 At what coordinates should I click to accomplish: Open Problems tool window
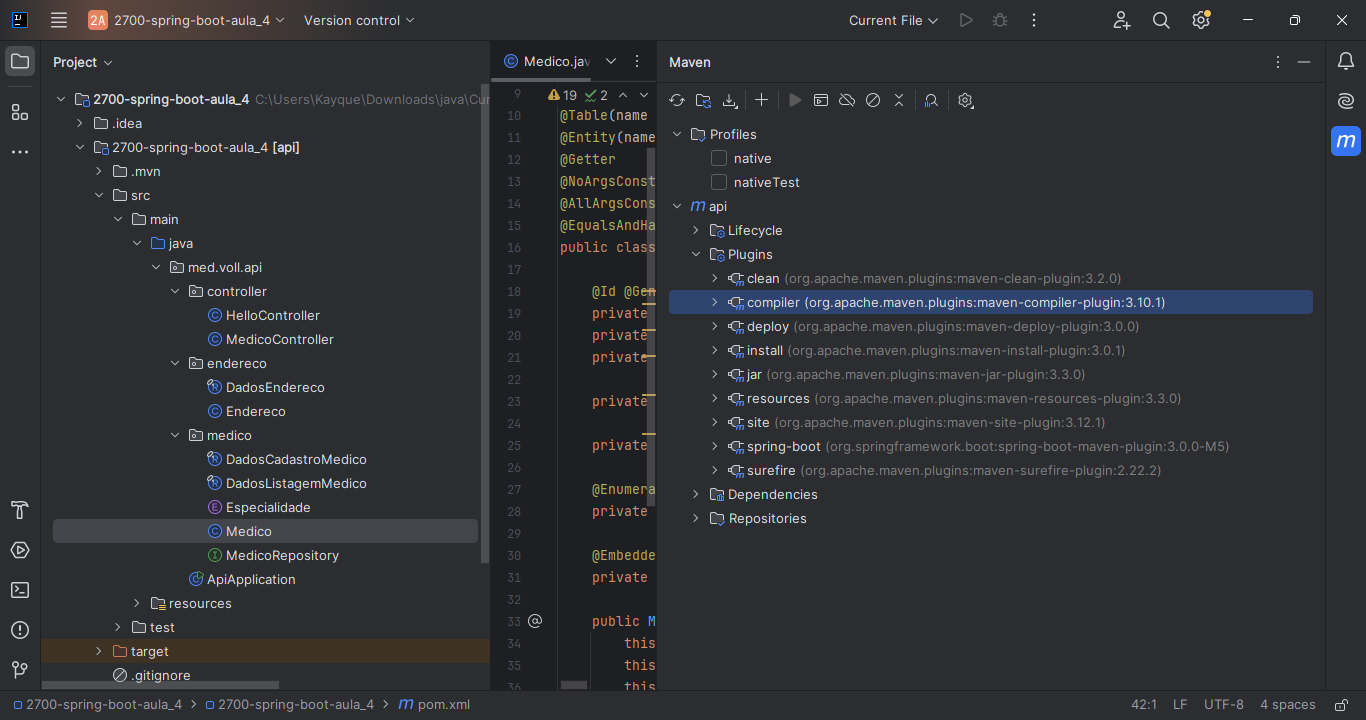[20, 630]
